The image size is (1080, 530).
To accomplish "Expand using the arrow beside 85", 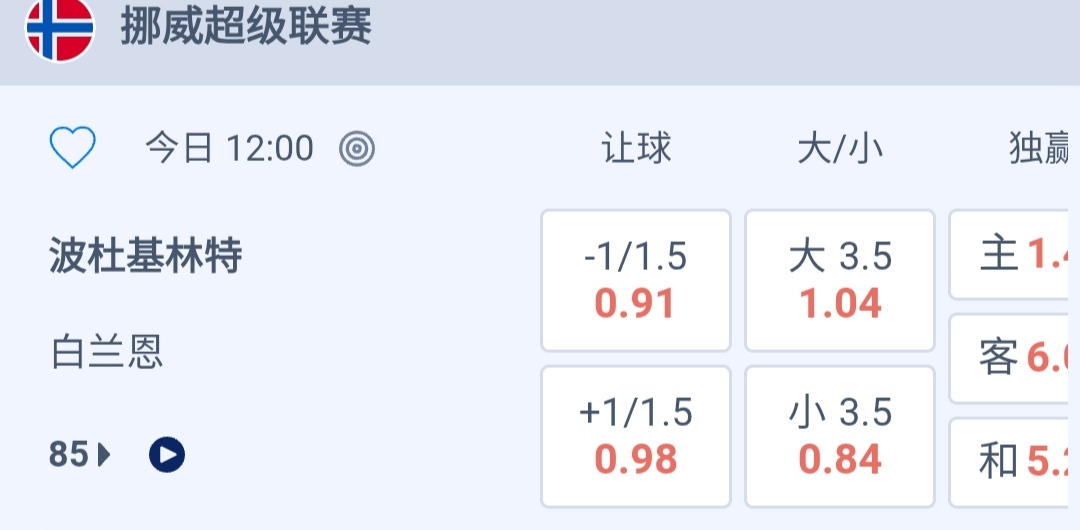I will pos(105,456).
